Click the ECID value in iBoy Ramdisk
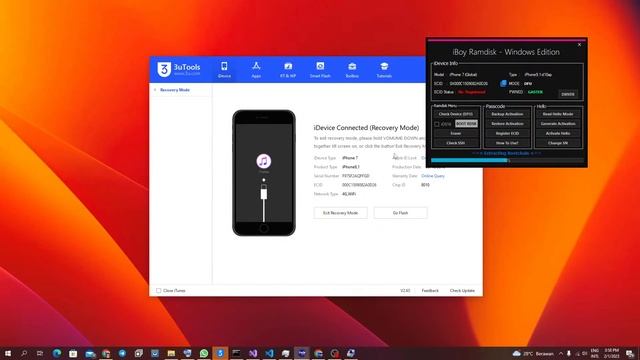Image resolution: width=640 pixels, height=360 pixels. [x=469, y=83]
